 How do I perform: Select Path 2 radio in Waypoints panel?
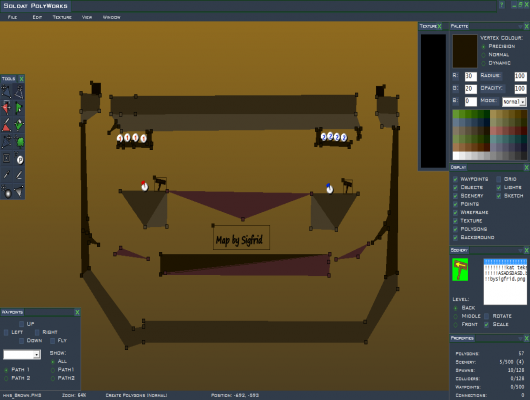click(6, 378)
